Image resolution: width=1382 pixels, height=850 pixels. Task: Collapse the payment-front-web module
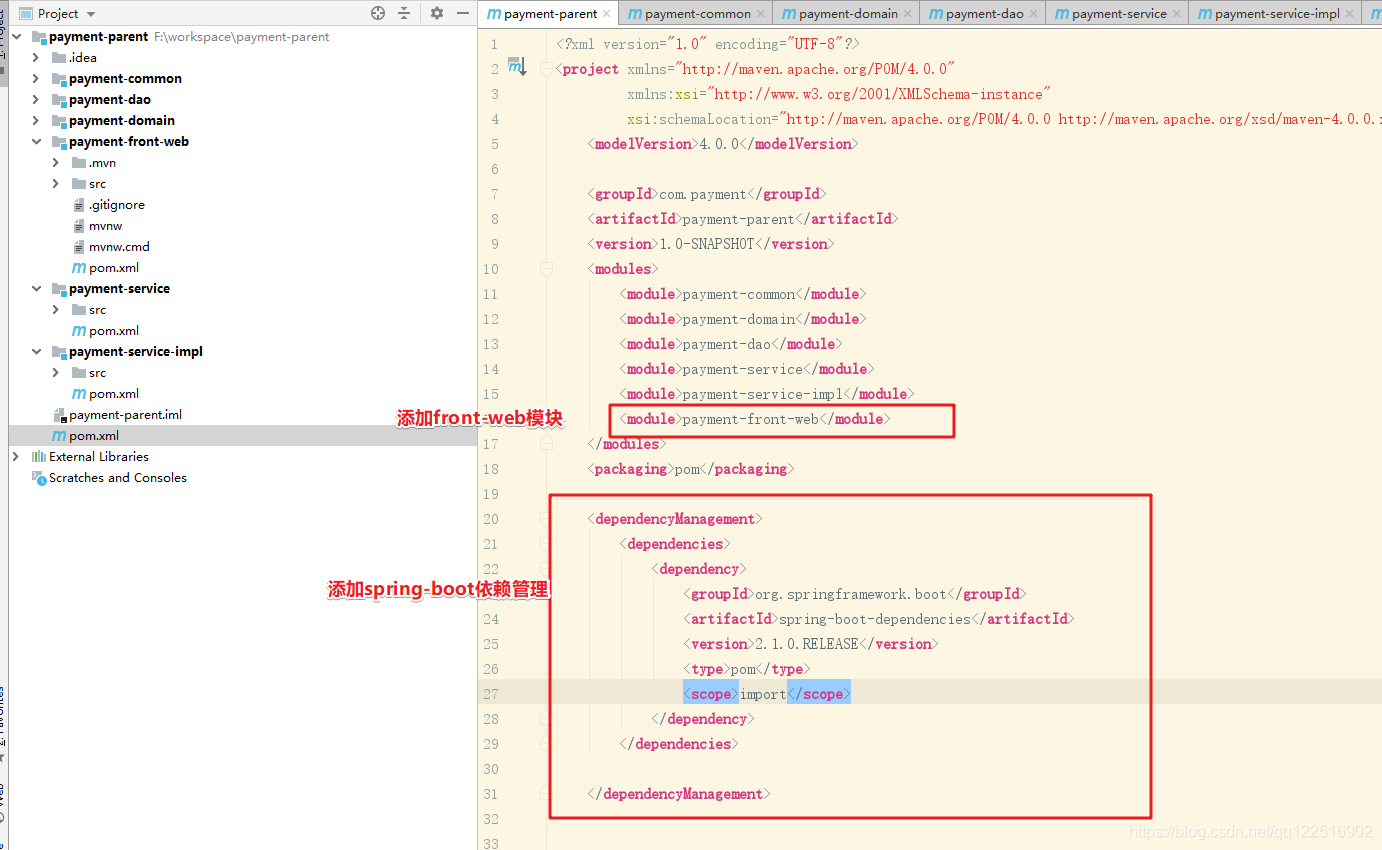point(36,142)
